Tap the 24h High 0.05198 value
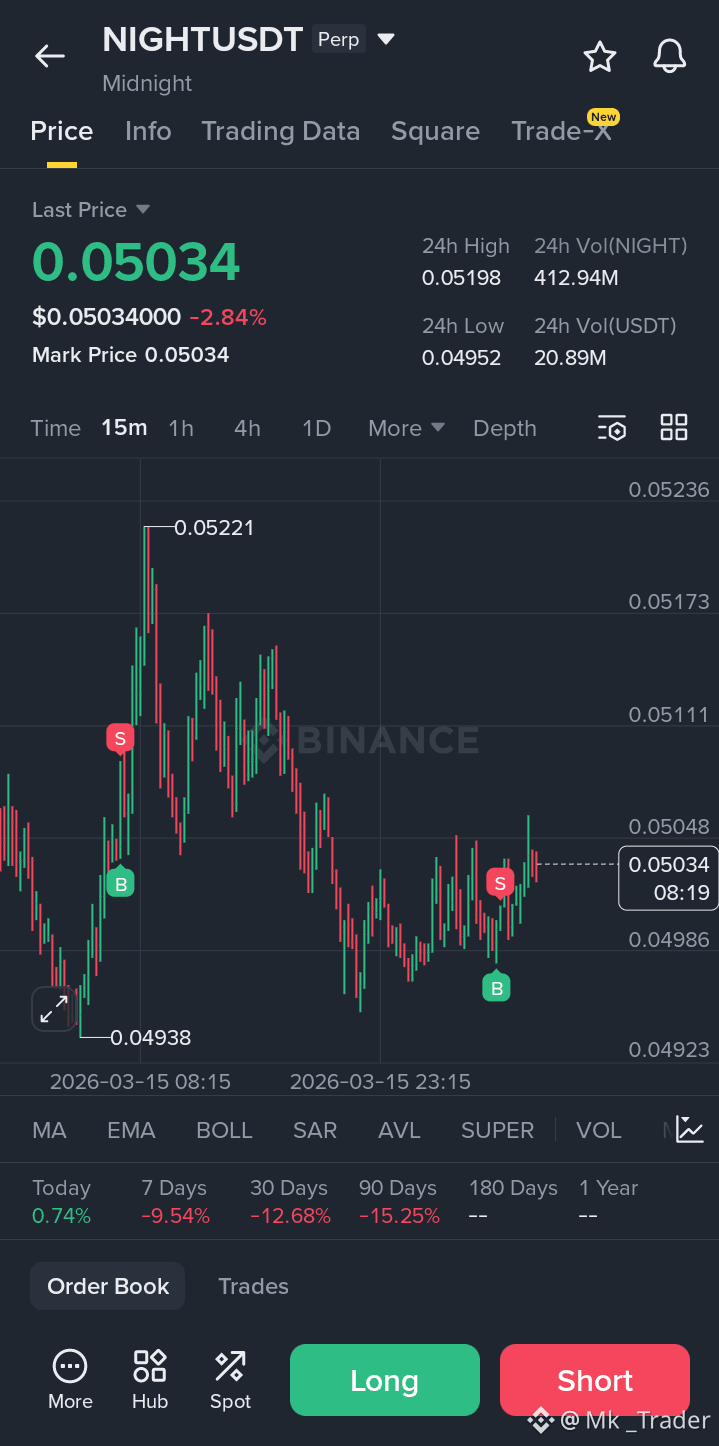 [x=461, y=278]
